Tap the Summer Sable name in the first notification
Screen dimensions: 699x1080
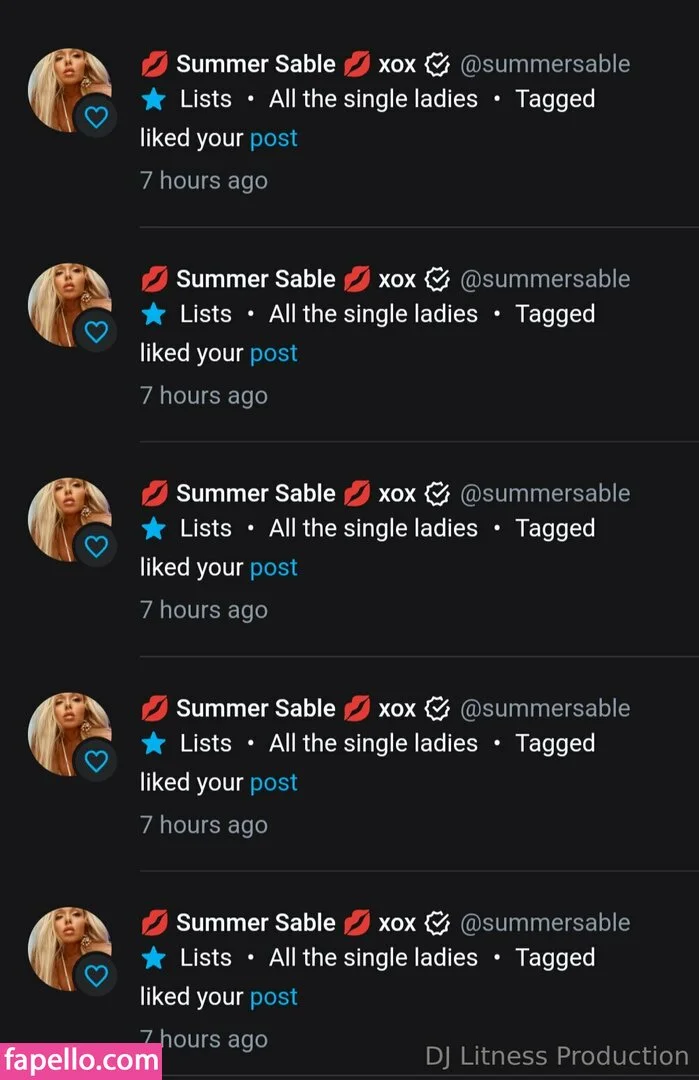256,64
